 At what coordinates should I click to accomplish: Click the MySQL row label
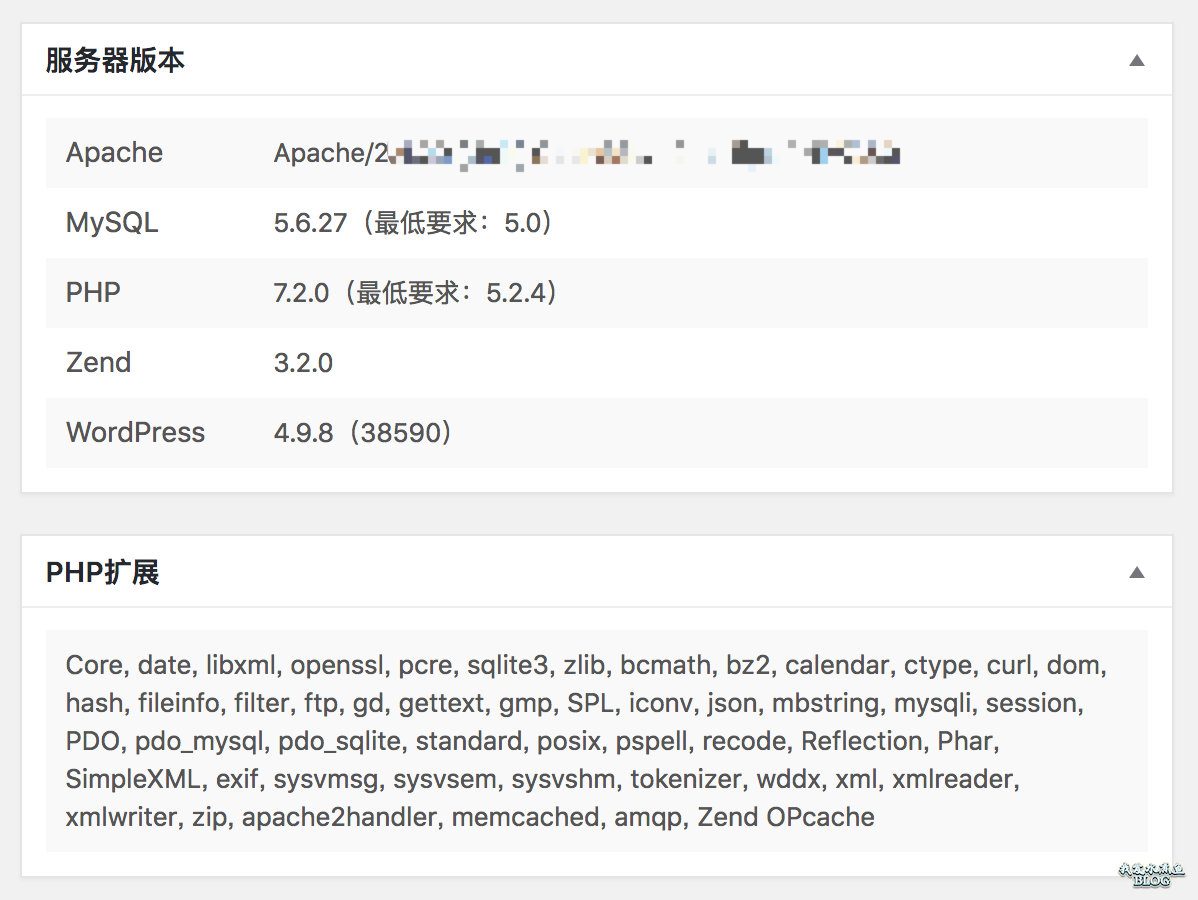pyautogui.click(x=112, y=222)
